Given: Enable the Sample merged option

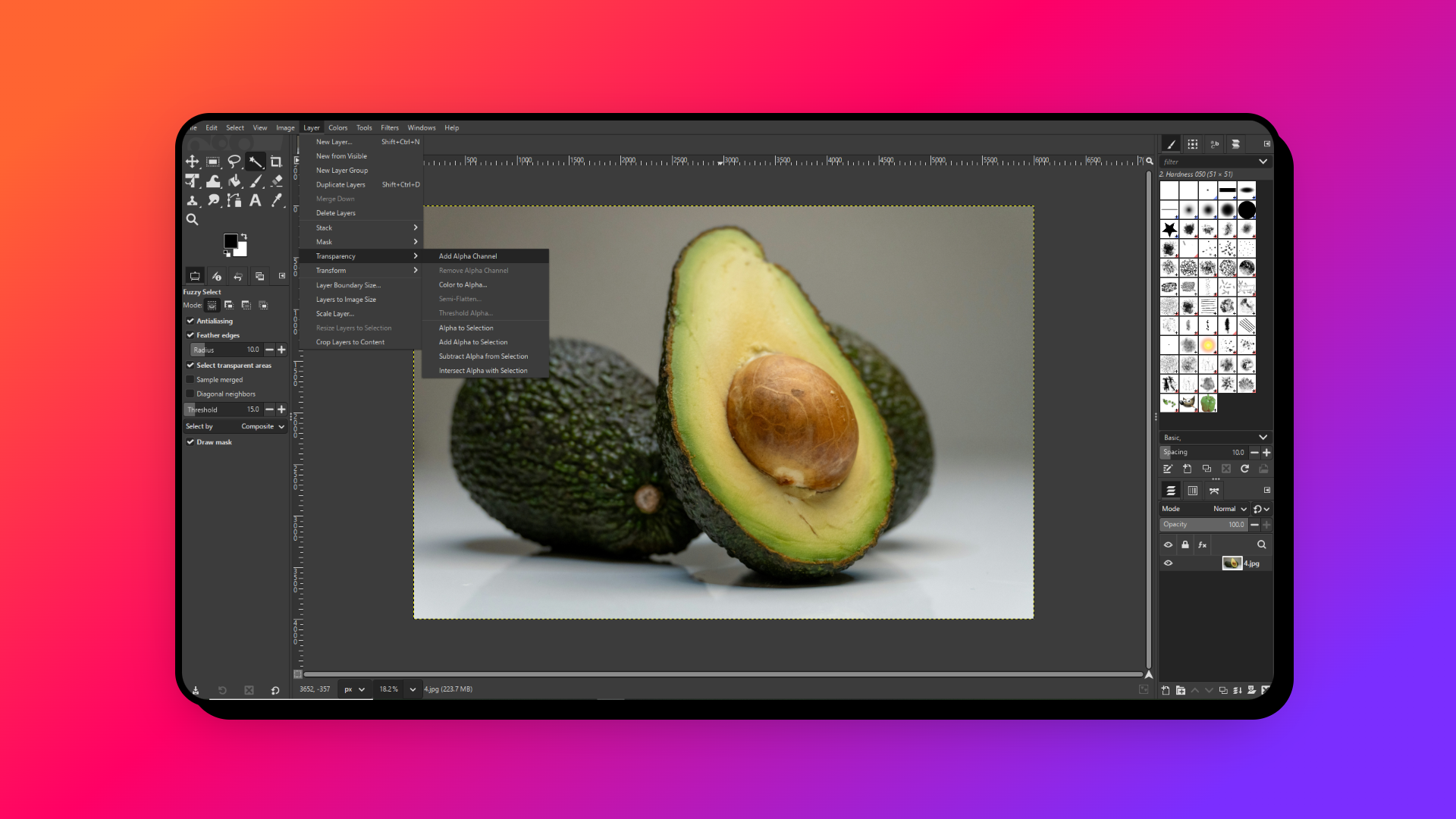Looking at the screenshot, I should coord(190,380).
